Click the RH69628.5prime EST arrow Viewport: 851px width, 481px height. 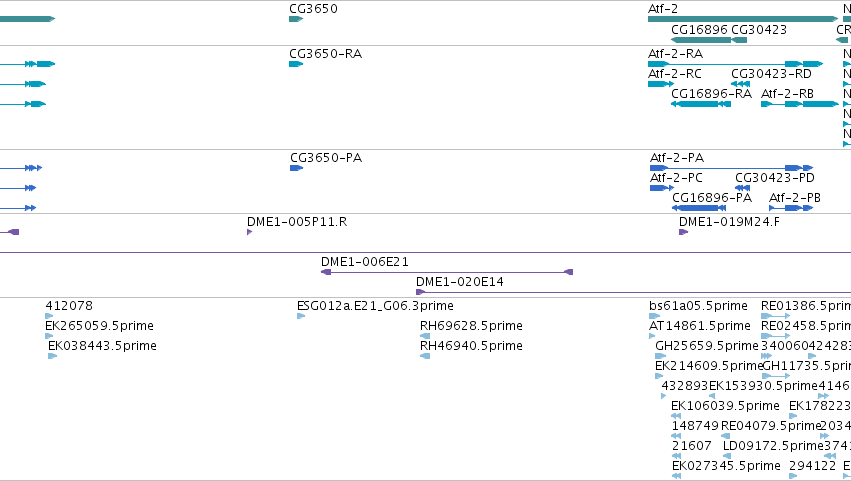click(425, 336)
